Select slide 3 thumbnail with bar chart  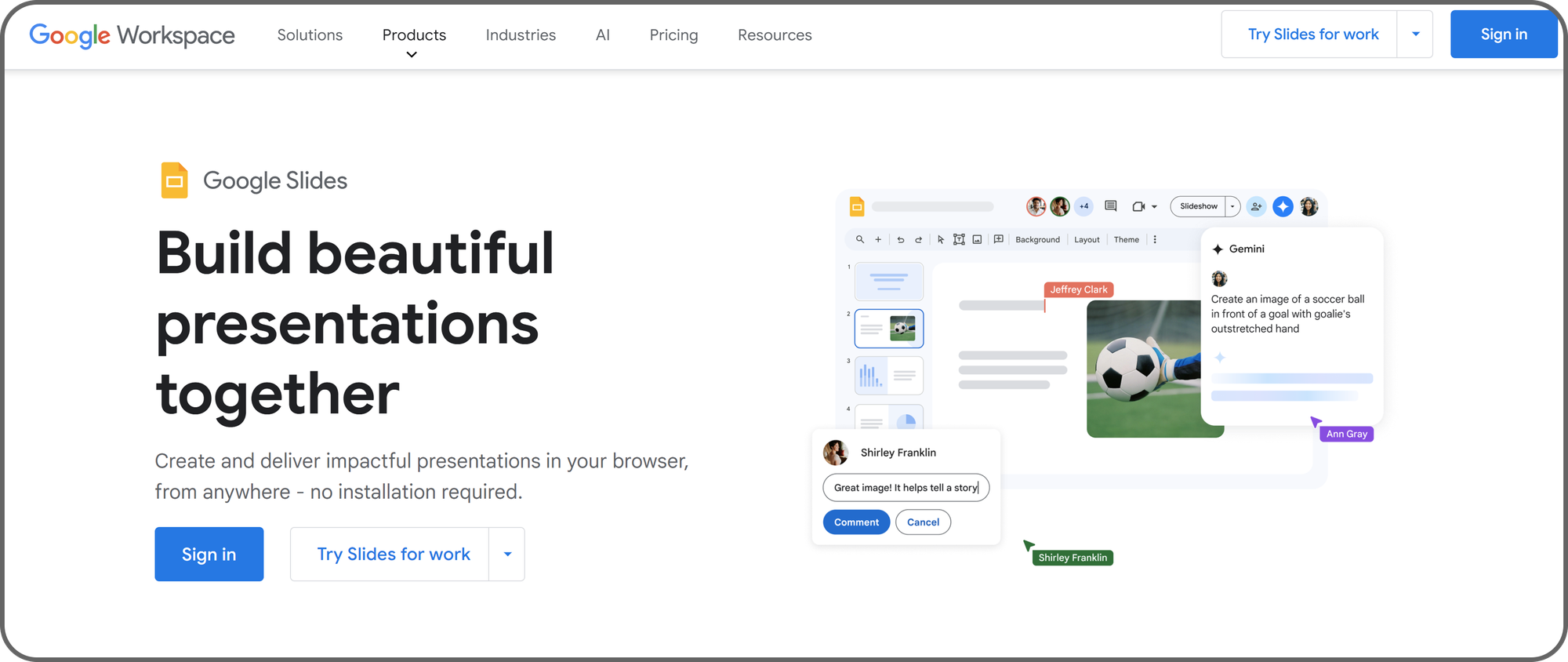(888, 376)
